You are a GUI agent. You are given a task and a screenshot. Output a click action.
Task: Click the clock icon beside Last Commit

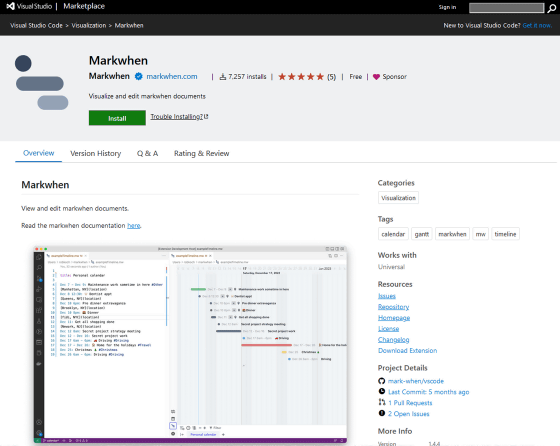[382, 391]
